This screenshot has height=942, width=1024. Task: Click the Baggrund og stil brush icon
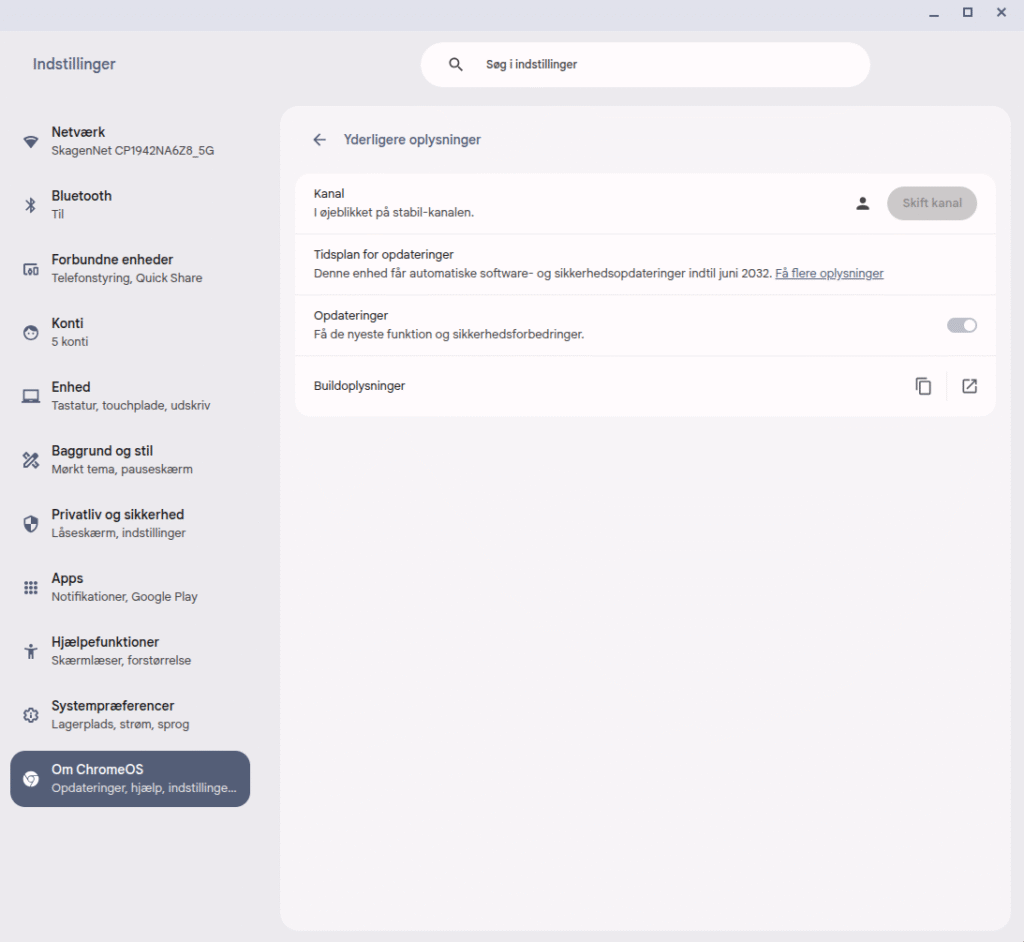(30, 459)
